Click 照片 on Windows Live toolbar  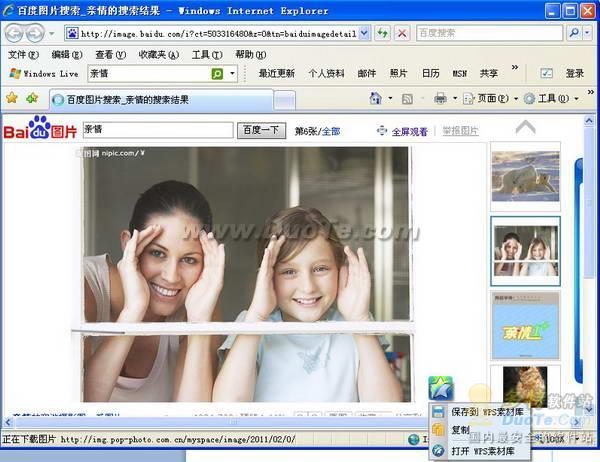click(x=398, y=73)
